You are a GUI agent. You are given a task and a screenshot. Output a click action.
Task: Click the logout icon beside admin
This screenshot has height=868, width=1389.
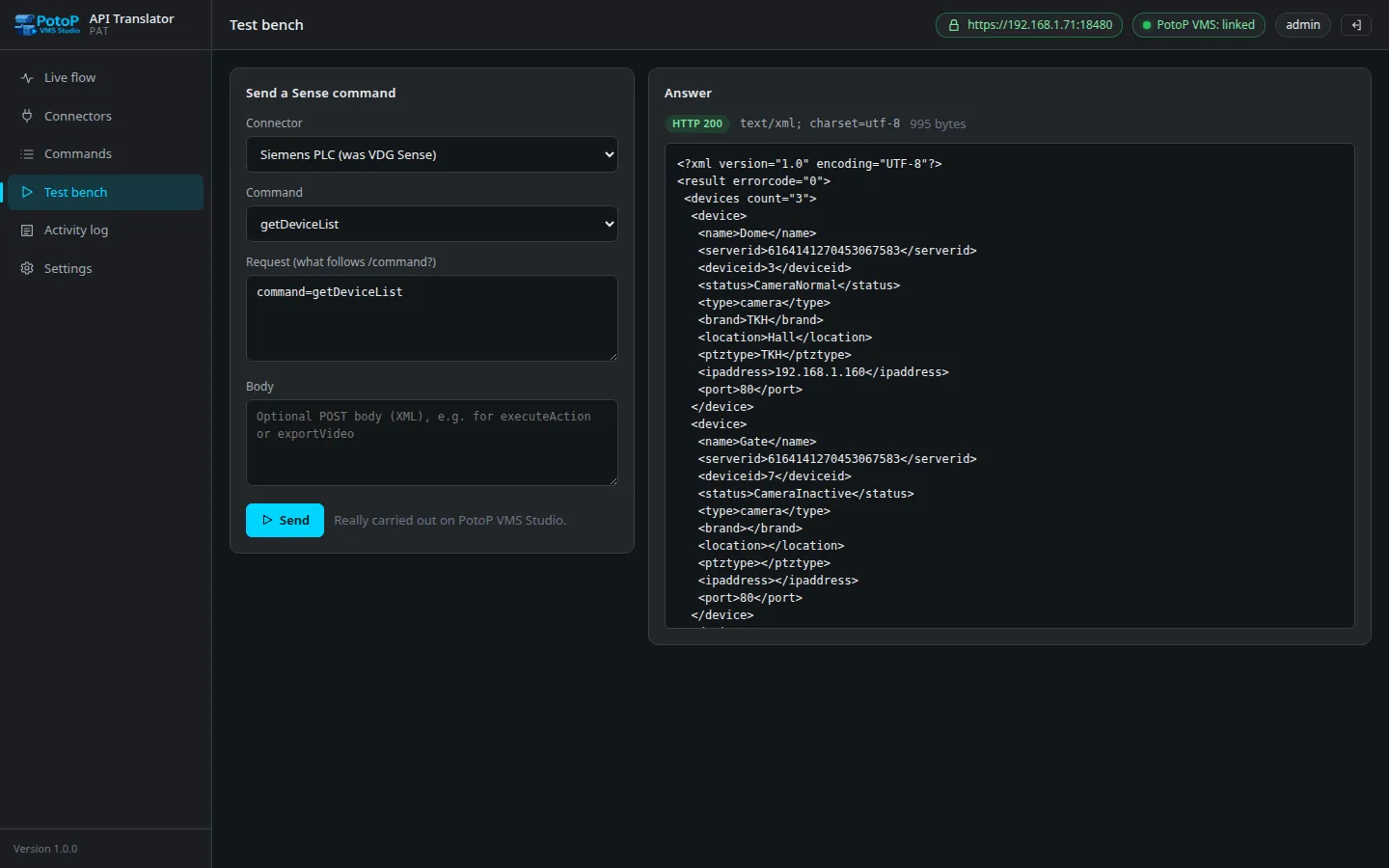coord(1356,25)
